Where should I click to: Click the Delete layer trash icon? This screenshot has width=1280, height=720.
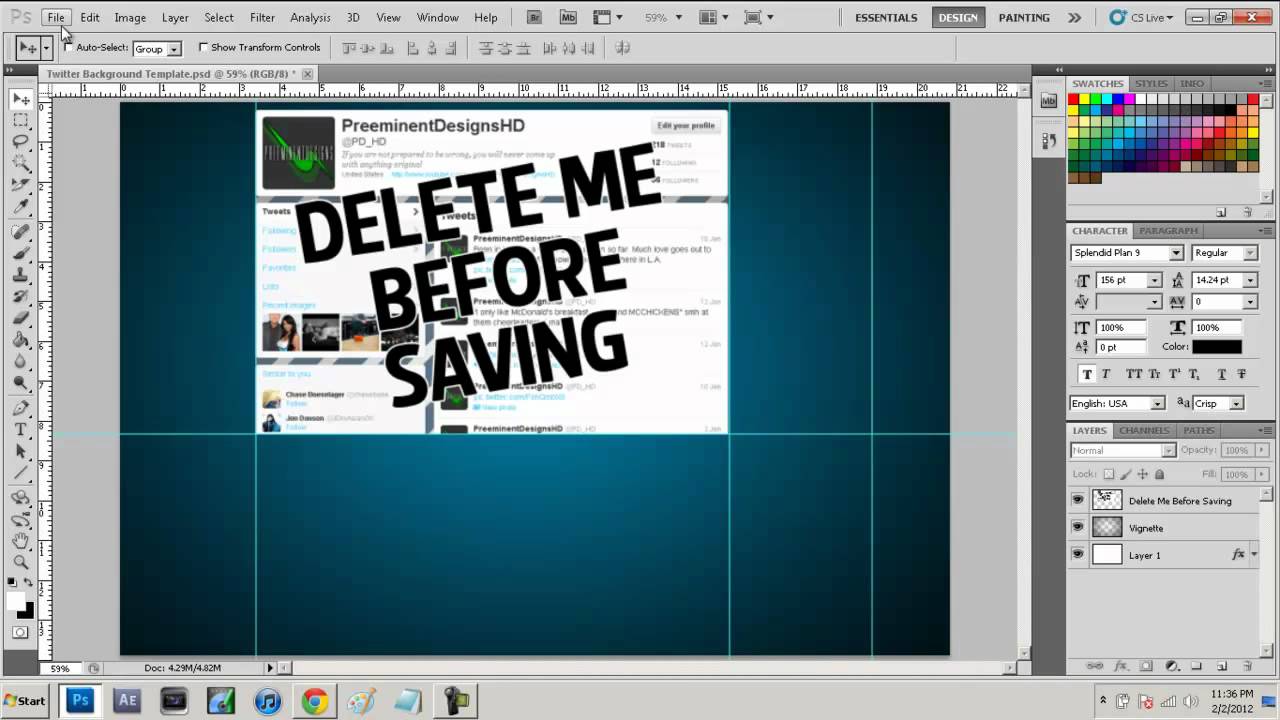coord(1247,666)
